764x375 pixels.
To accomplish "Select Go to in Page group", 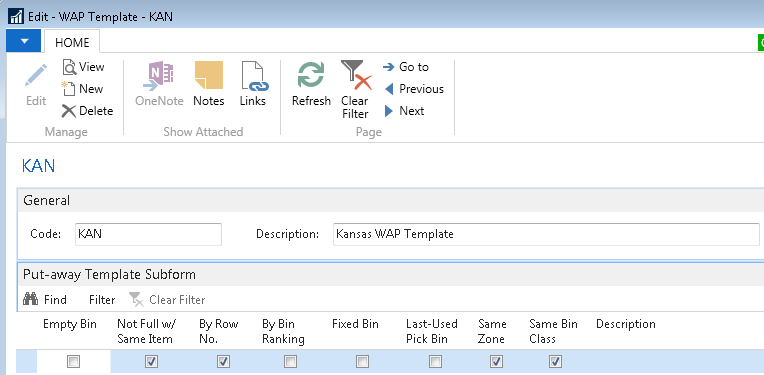I will [405, 67].
